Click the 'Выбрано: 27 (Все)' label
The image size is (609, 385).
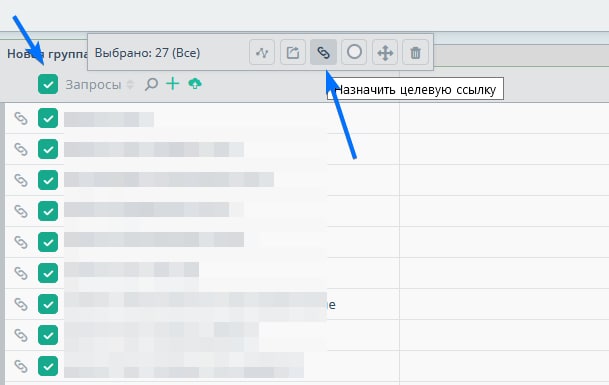pos(148,53)
